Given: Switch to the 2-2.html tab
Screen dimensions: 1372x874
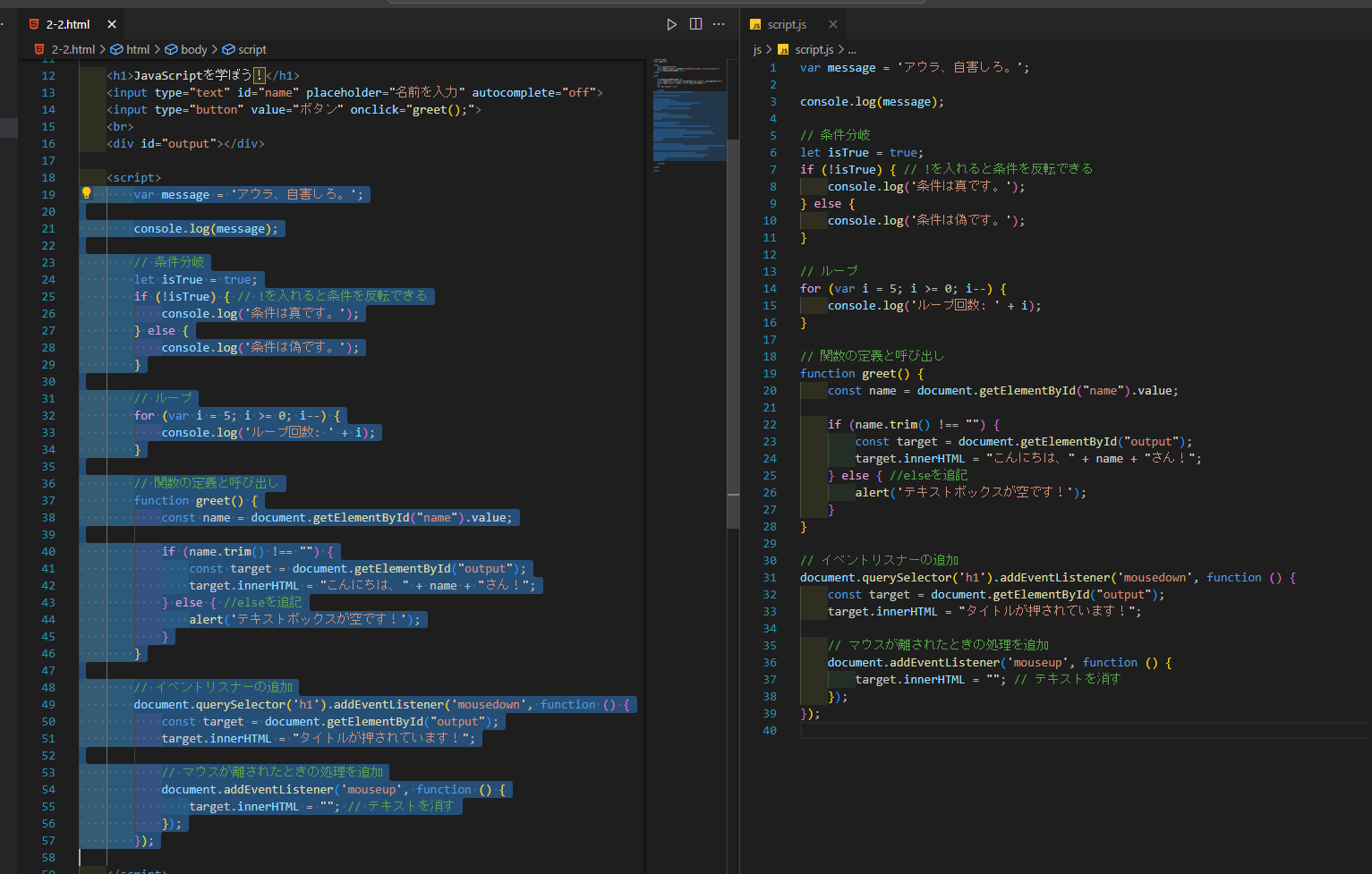Looking at the screenshot, I should click(x=68, y=24).
